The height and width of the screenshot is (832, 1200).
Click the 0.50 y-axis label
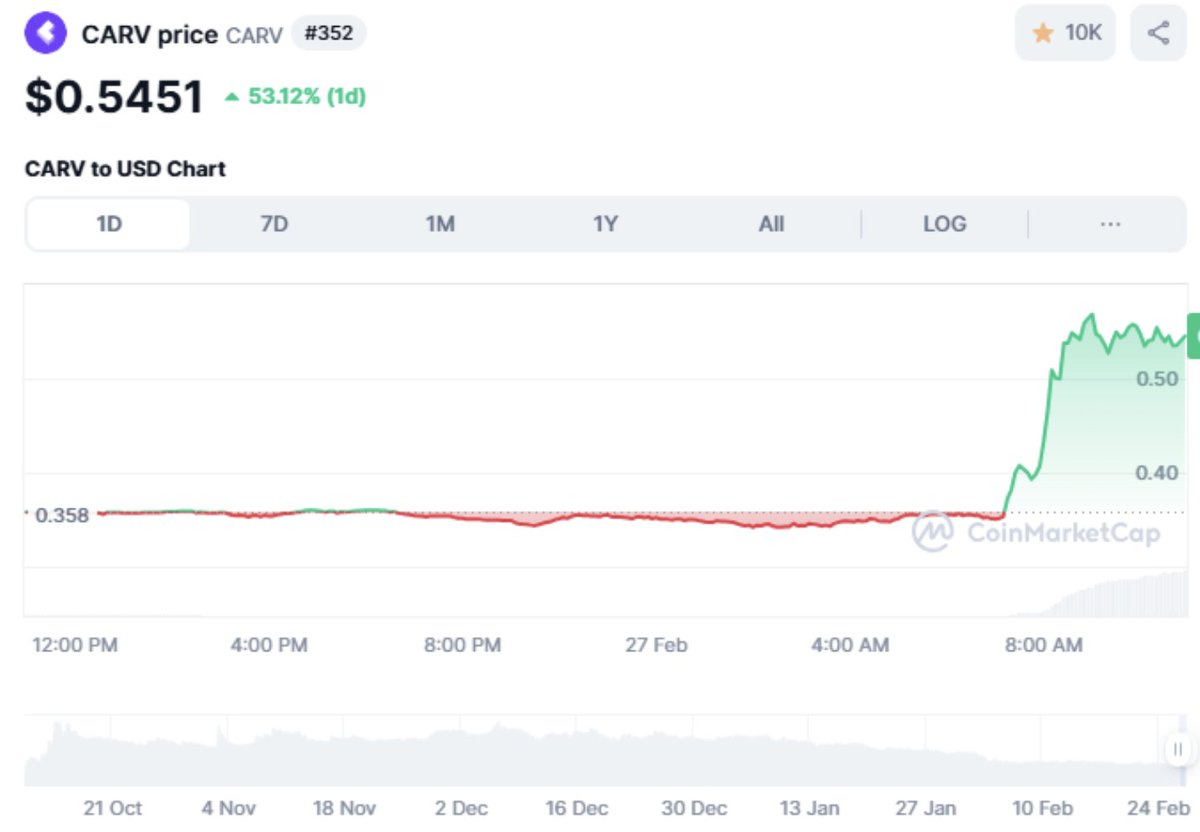[x=1157, y=378]
